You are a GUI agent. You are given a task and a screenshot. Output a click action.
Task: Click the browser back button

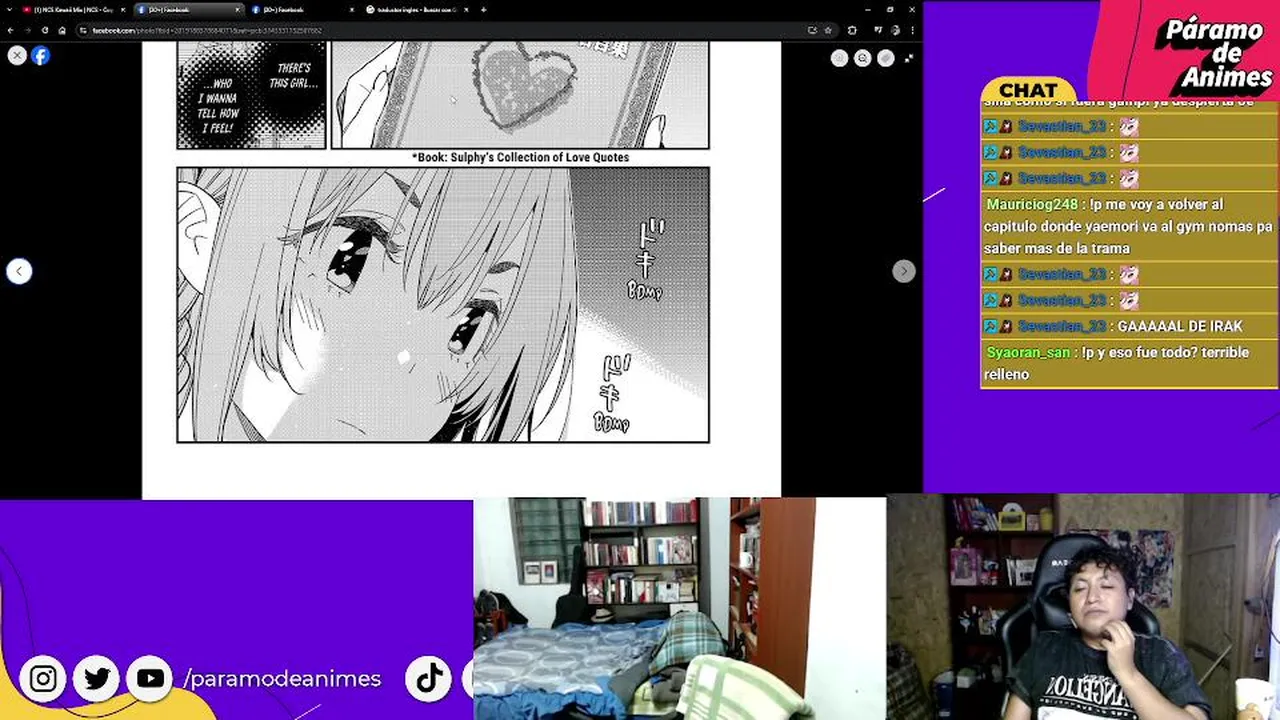(11, 30)
